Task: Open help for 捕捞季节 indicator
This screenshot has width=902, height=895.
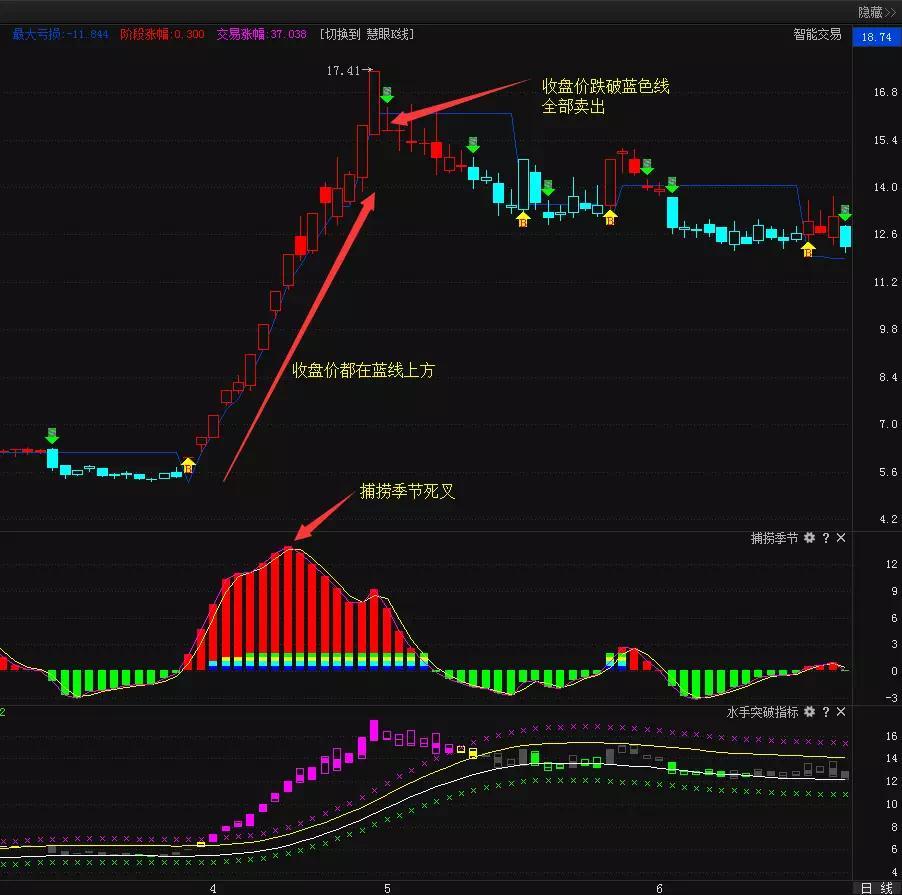Action: (x=826, y=538)
